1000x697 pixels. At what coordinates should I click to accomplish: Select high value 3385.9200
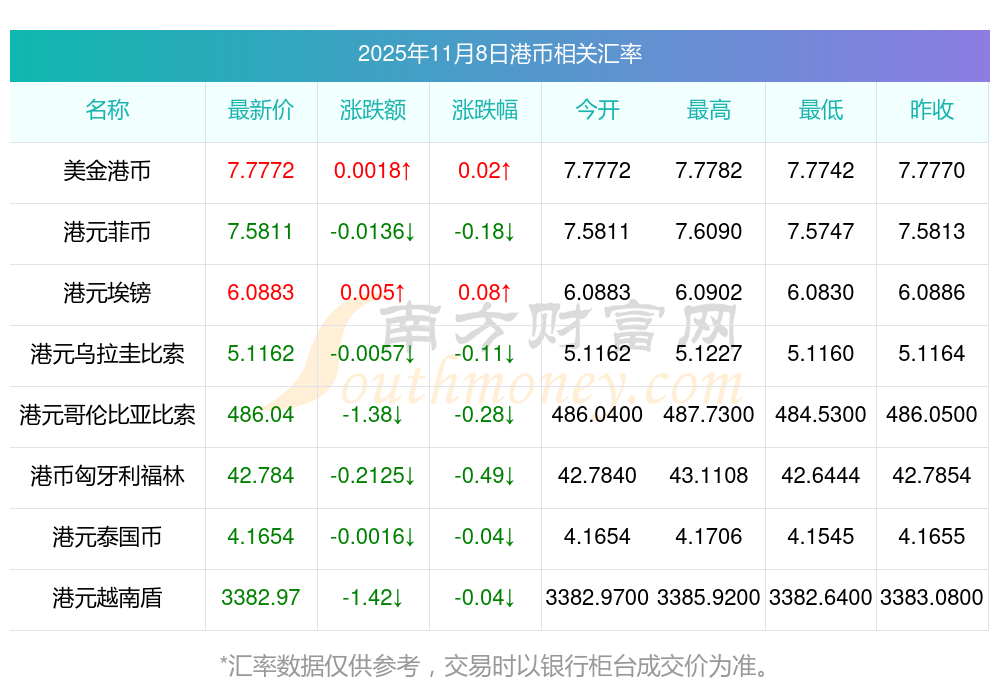click(x=709, y=598)
